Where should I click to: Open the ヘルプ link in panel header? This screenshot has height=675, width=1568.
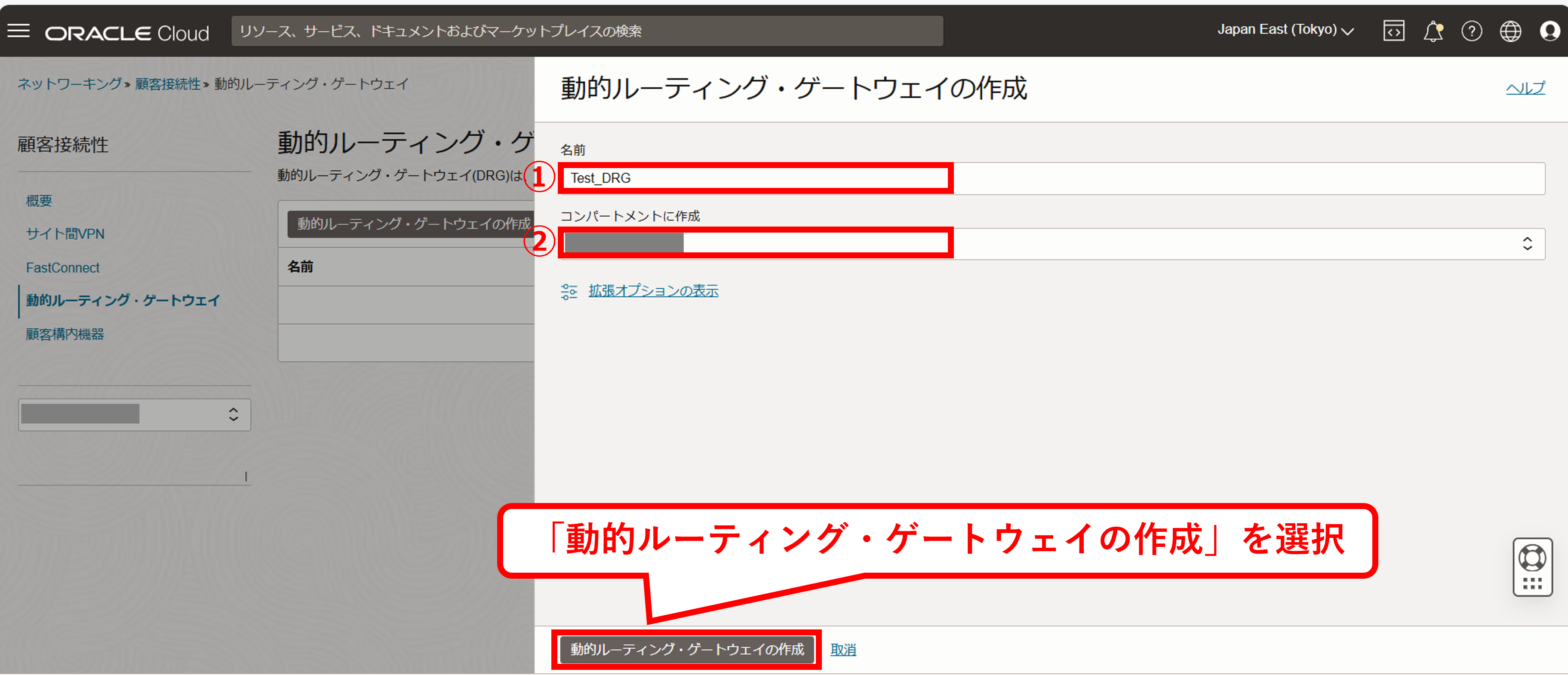click(1525, 88)
